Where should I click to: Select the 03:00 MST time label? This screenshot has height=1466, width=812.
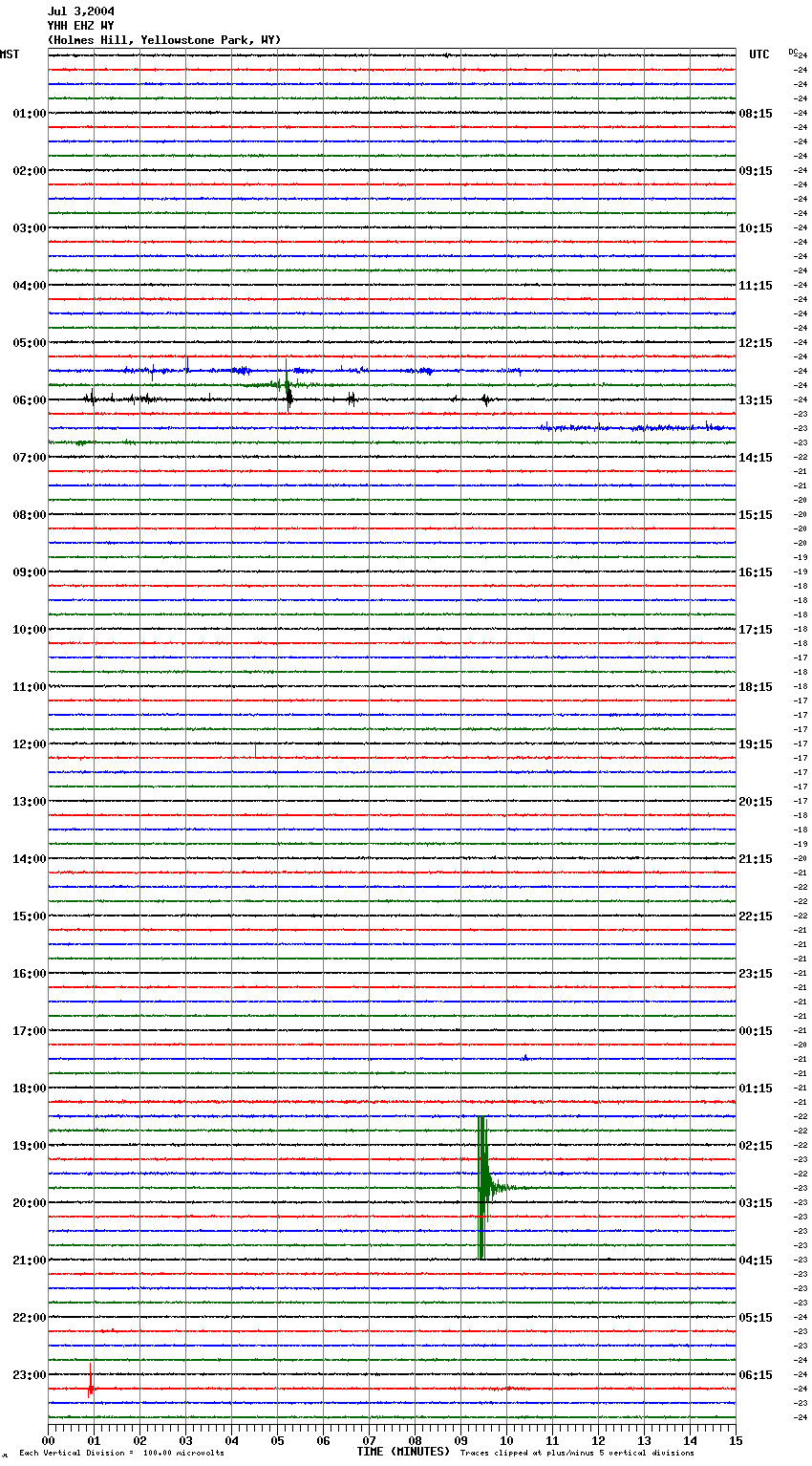point(30,228)
